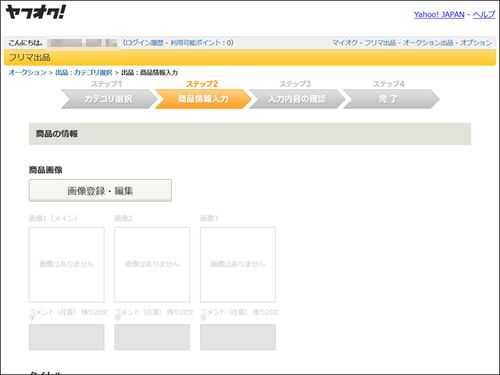Click フリマ出品 link in top navigation
Viewport: 500px width, 375px height.
click(380, 43)
